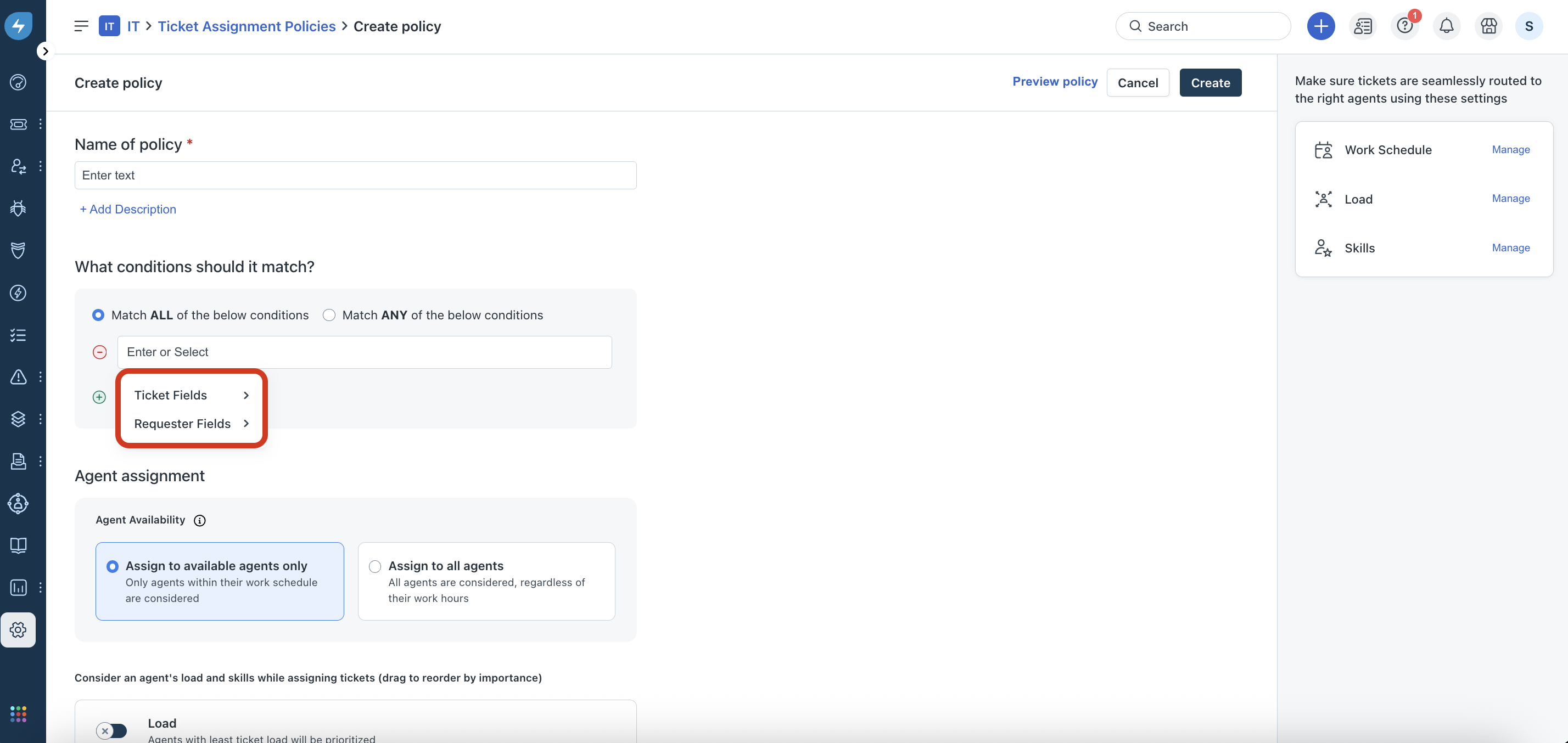Open tickets icon in left sidebar
Viewport: 1568px width, 743px height.
(x=18, y=124)
